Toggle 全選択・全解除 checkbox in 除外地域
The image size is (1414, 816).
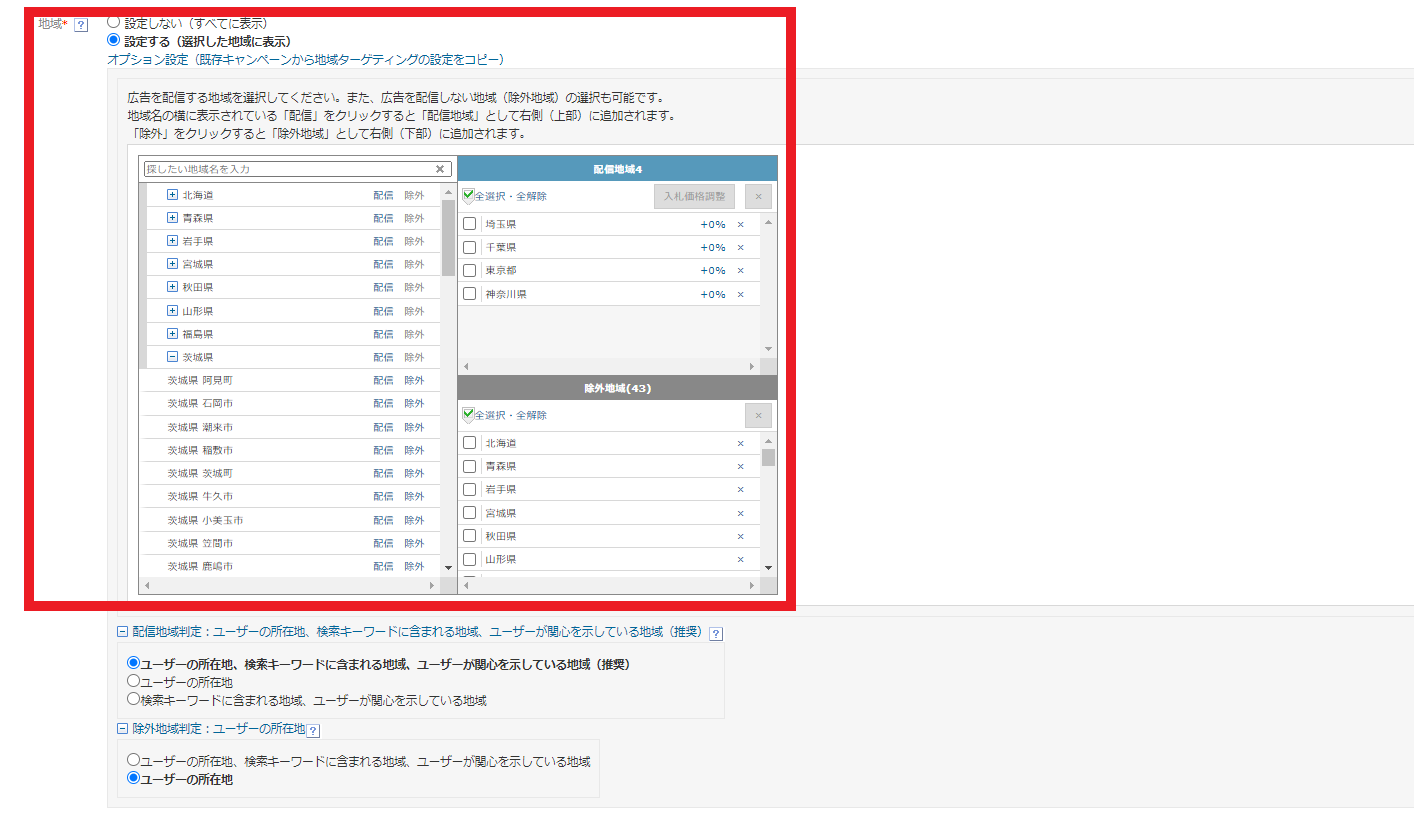pyautogui.click(x=468, y=414)
